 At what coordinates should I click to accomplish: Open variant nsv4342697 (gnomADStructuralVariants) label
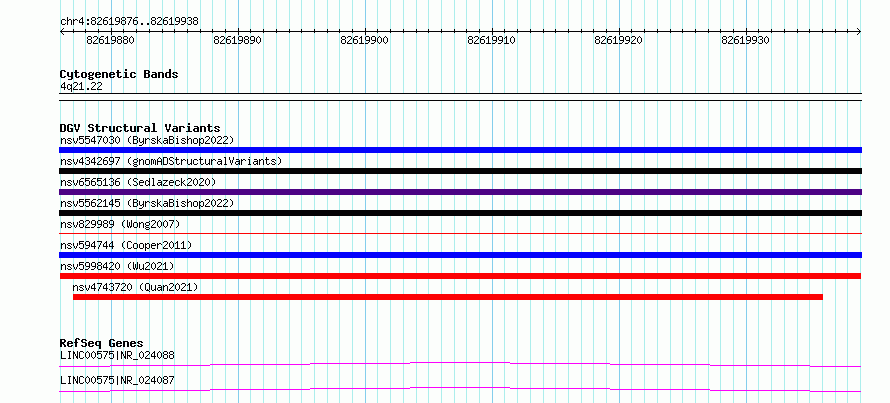171,161
